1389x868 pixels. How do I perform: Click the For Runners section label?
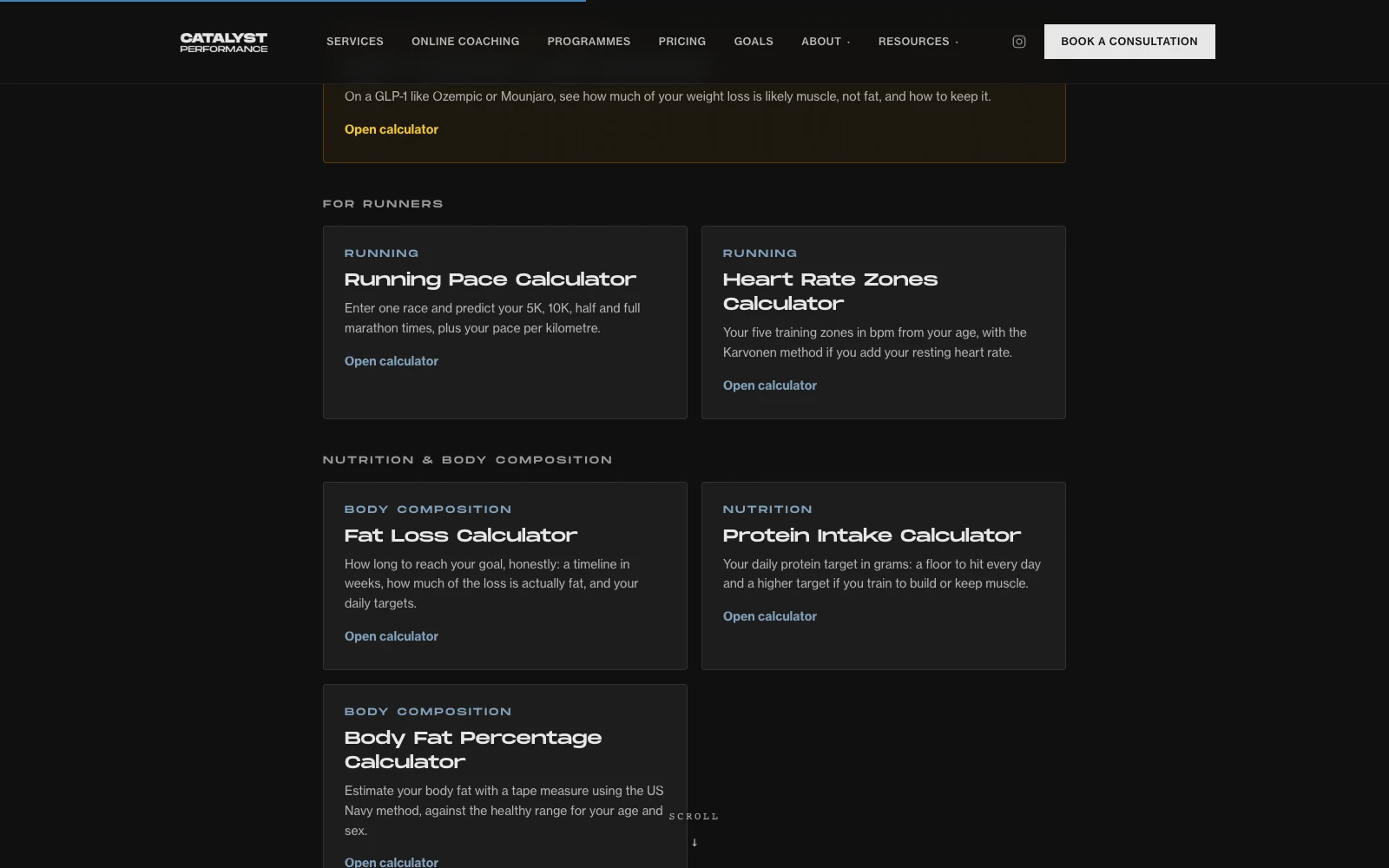383,204
